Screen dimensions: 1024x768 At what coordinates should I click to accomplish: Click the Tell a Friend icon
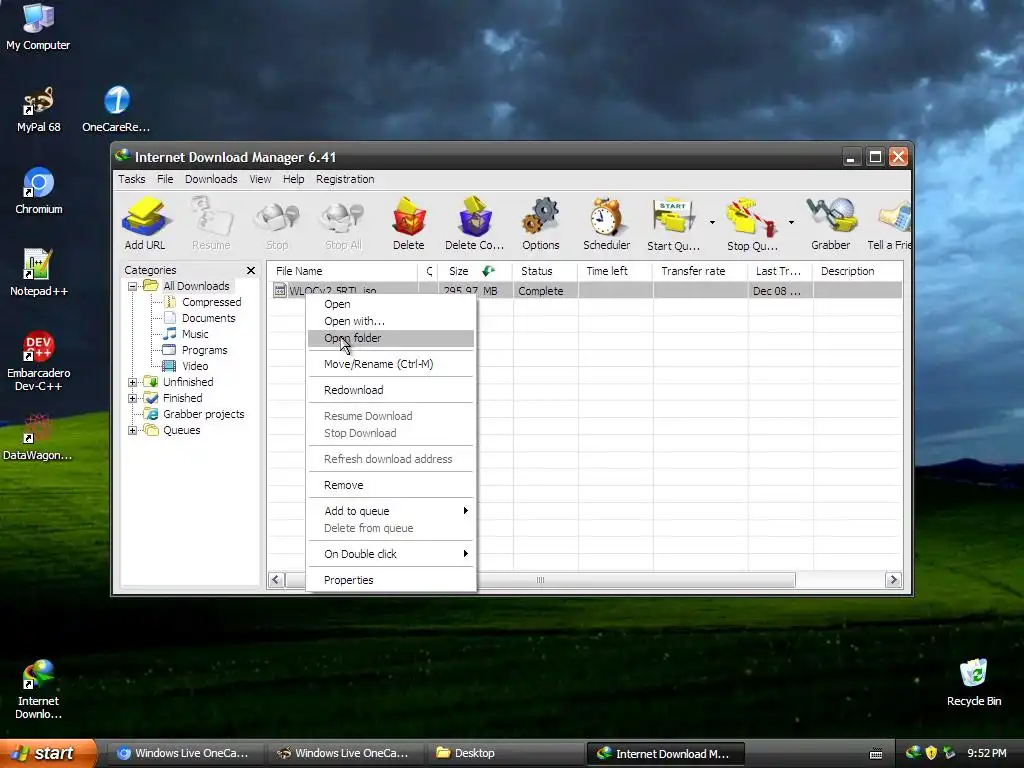pos(889,223)
